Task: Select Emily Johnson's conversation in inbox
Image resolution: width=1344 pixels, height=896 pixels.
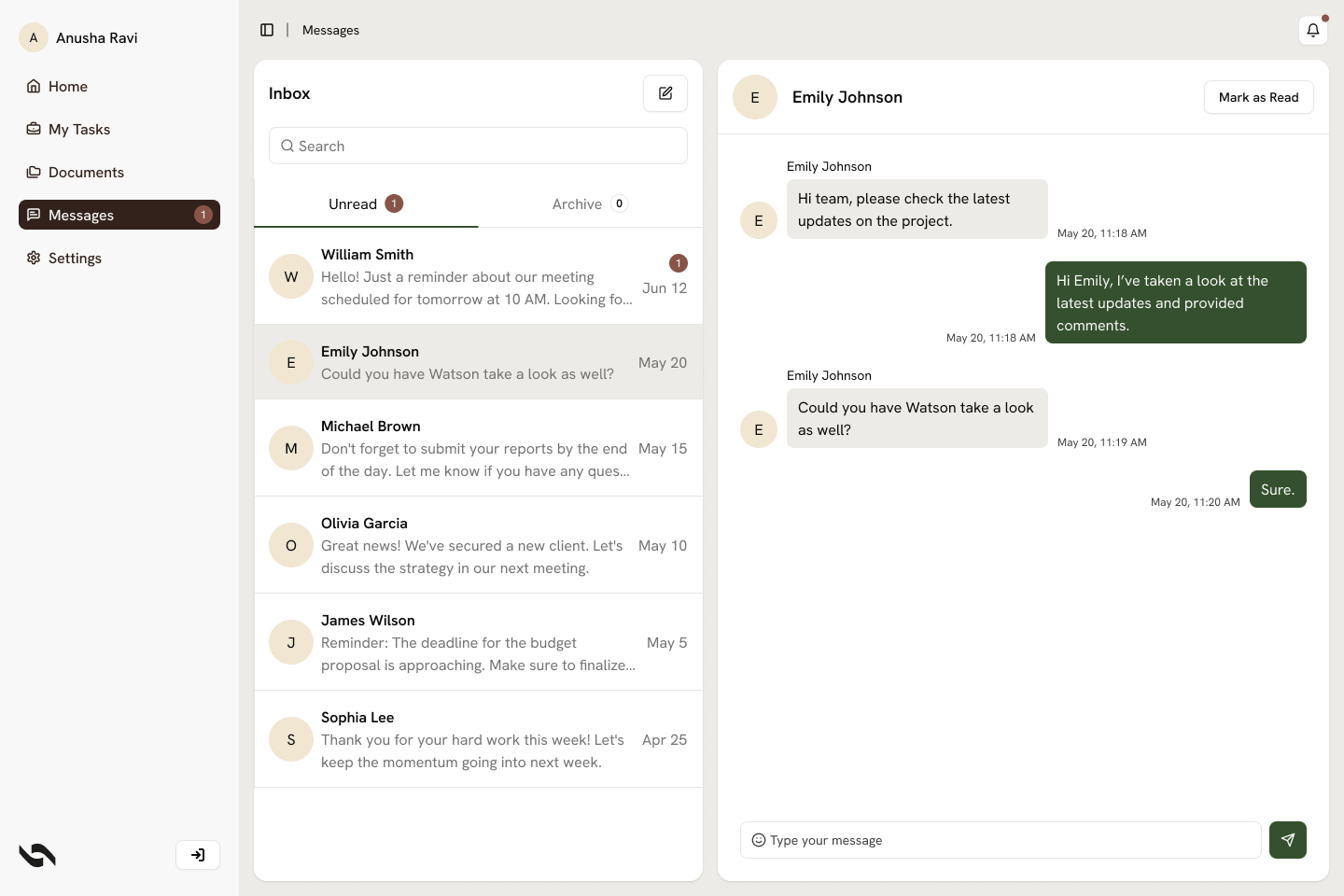Action: [x=478, y=362]
